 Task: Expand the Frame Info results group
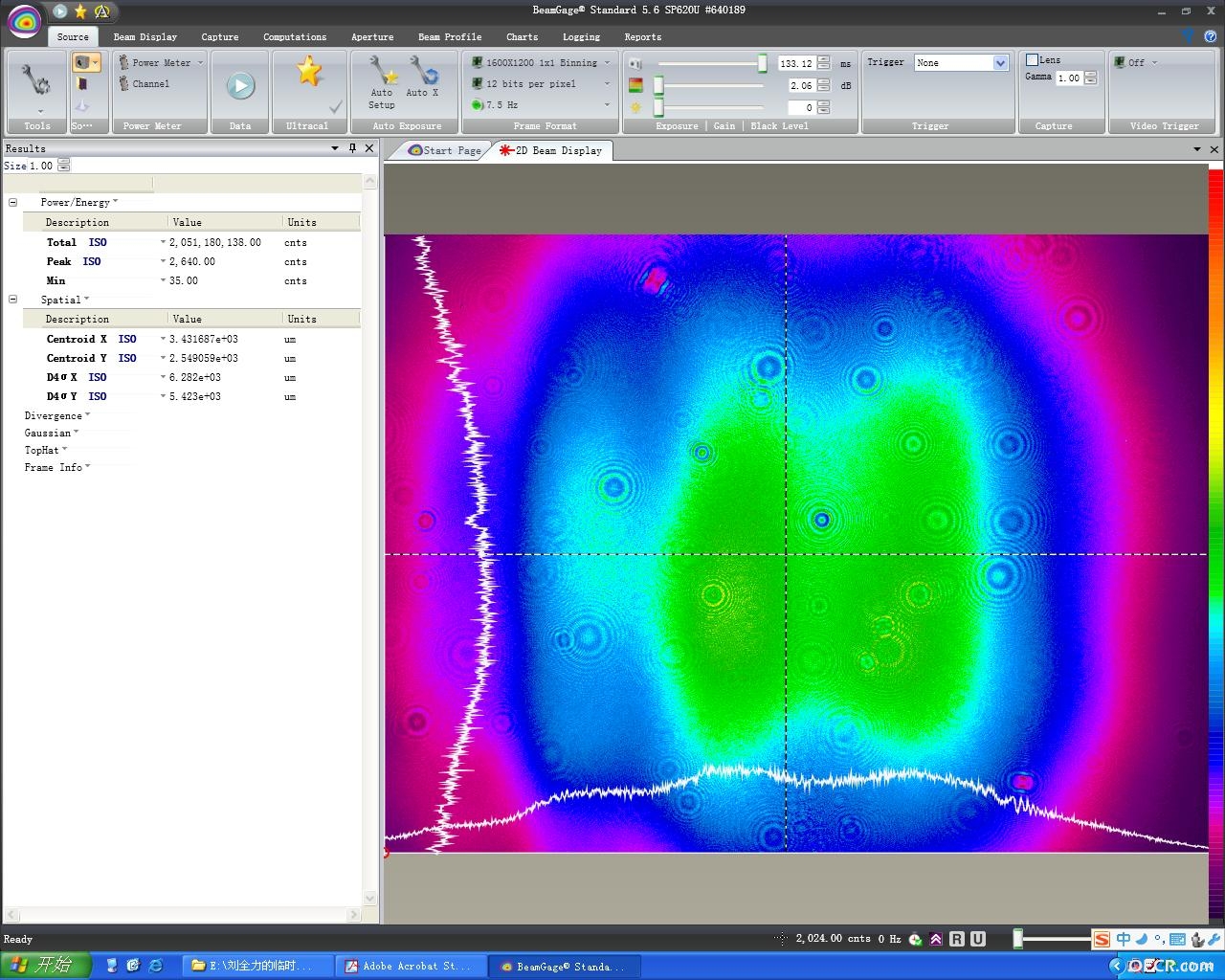(57, 467)
